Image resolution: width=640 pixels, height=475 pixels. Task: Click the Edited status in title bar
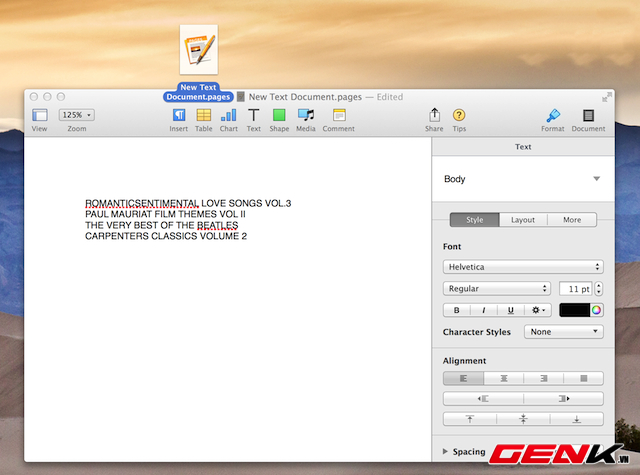click(390, 97)
